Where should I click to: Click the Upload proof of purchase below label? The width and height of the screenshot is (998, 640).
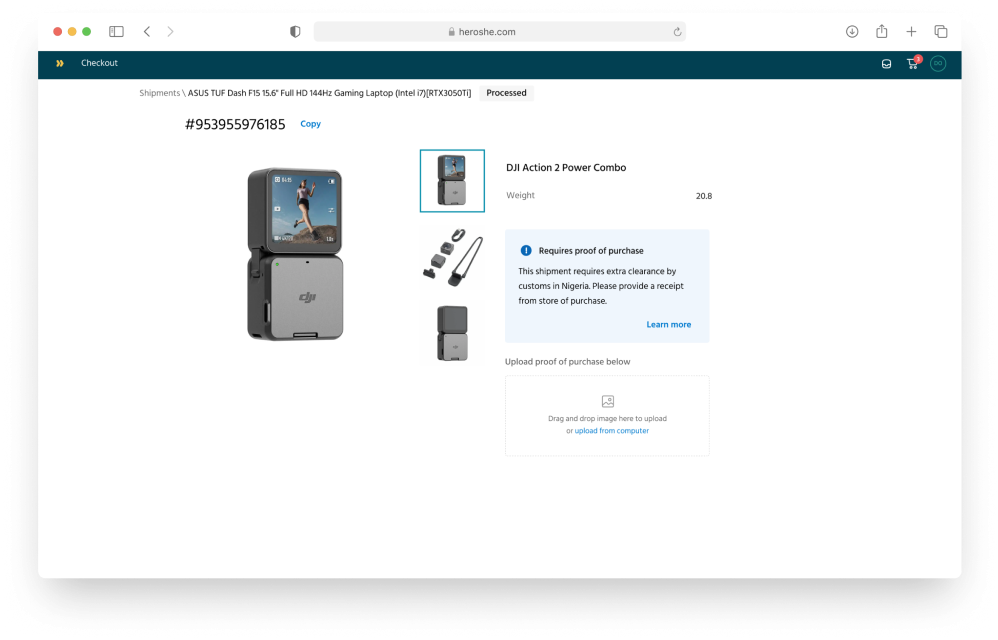(567, 361)
